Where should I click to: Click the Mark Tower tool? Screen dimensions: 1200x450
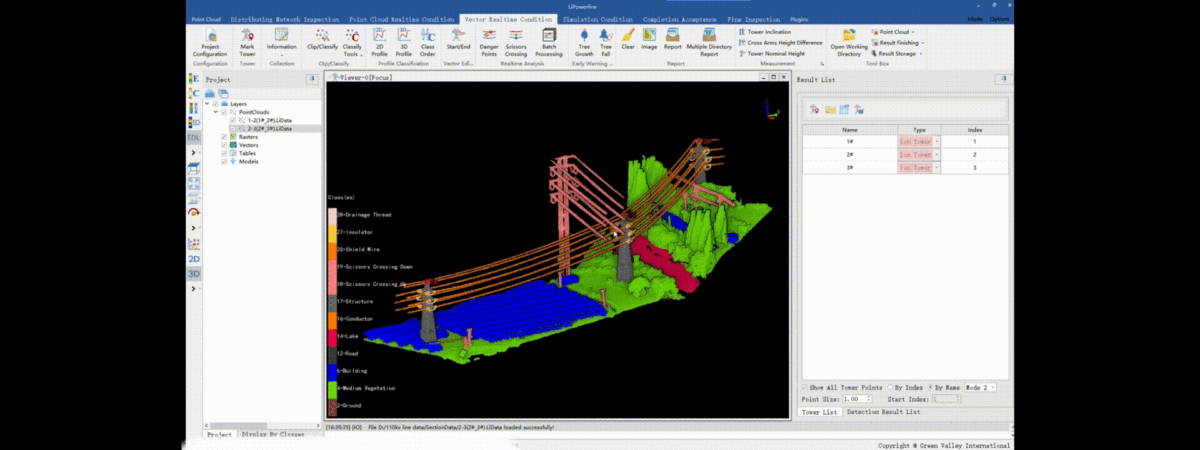[247, 43]
